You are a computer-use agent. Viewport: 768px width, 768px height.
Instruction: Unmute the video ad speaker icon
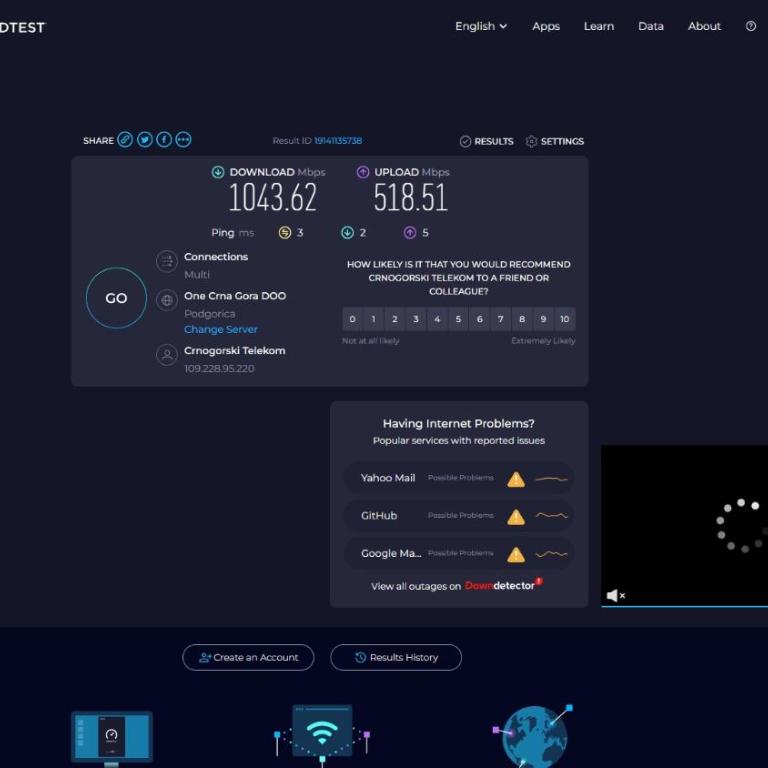coord(616,596)
